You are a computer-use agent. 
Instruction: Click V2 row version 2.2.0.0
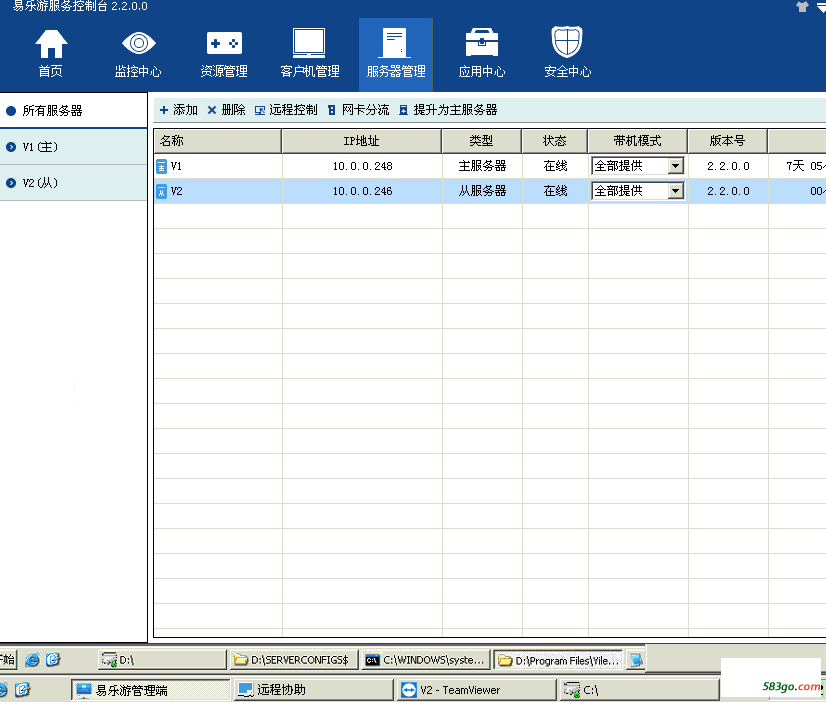(728, 191)
